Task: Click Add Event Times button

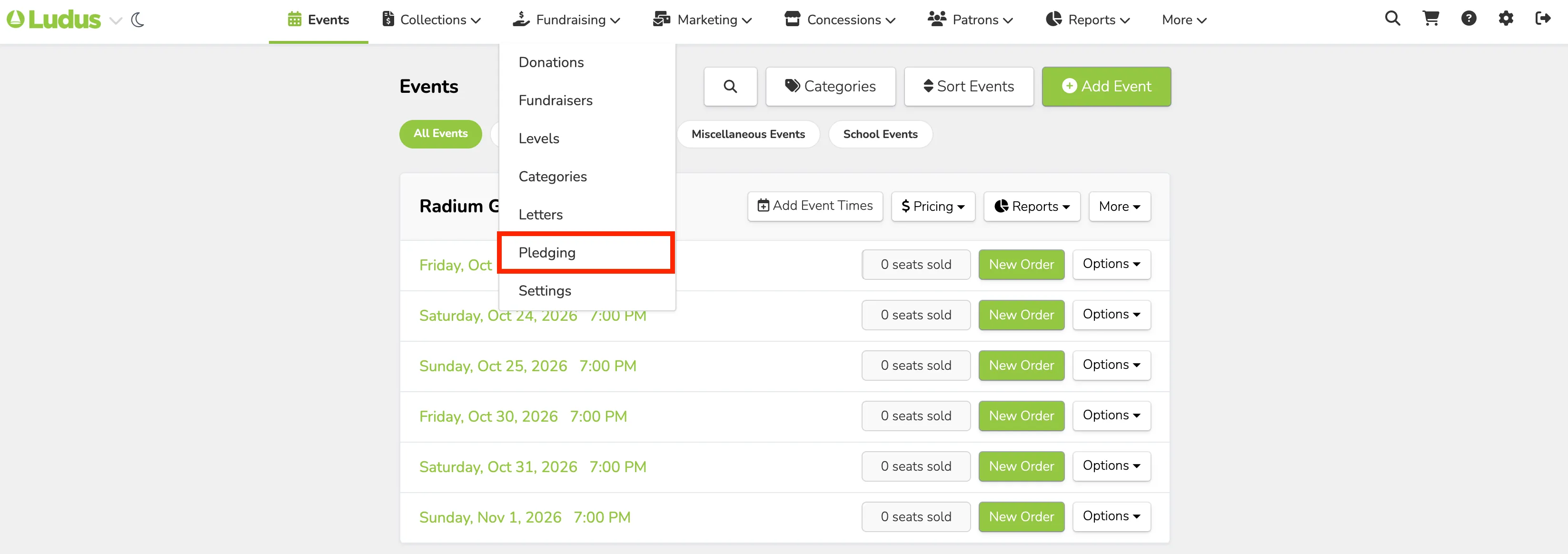Action: 815,206
